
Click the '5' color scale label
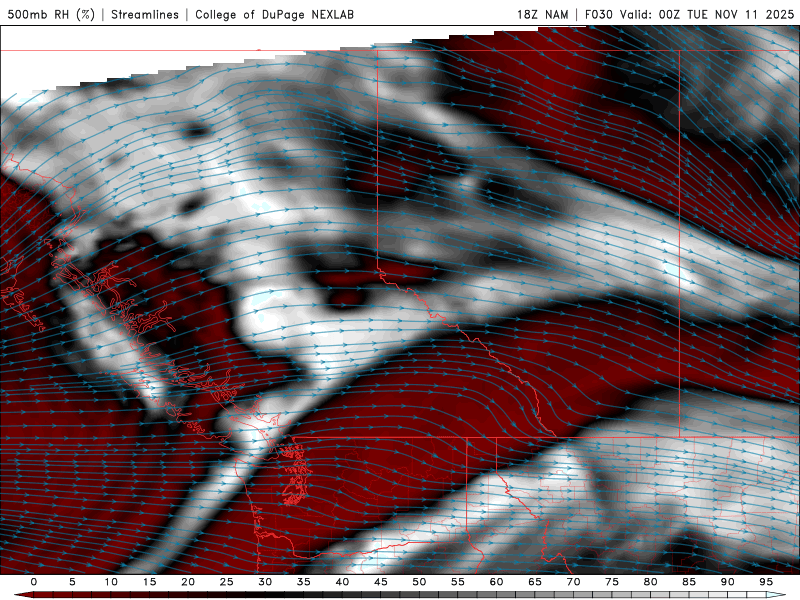click(x=72, y=582)
